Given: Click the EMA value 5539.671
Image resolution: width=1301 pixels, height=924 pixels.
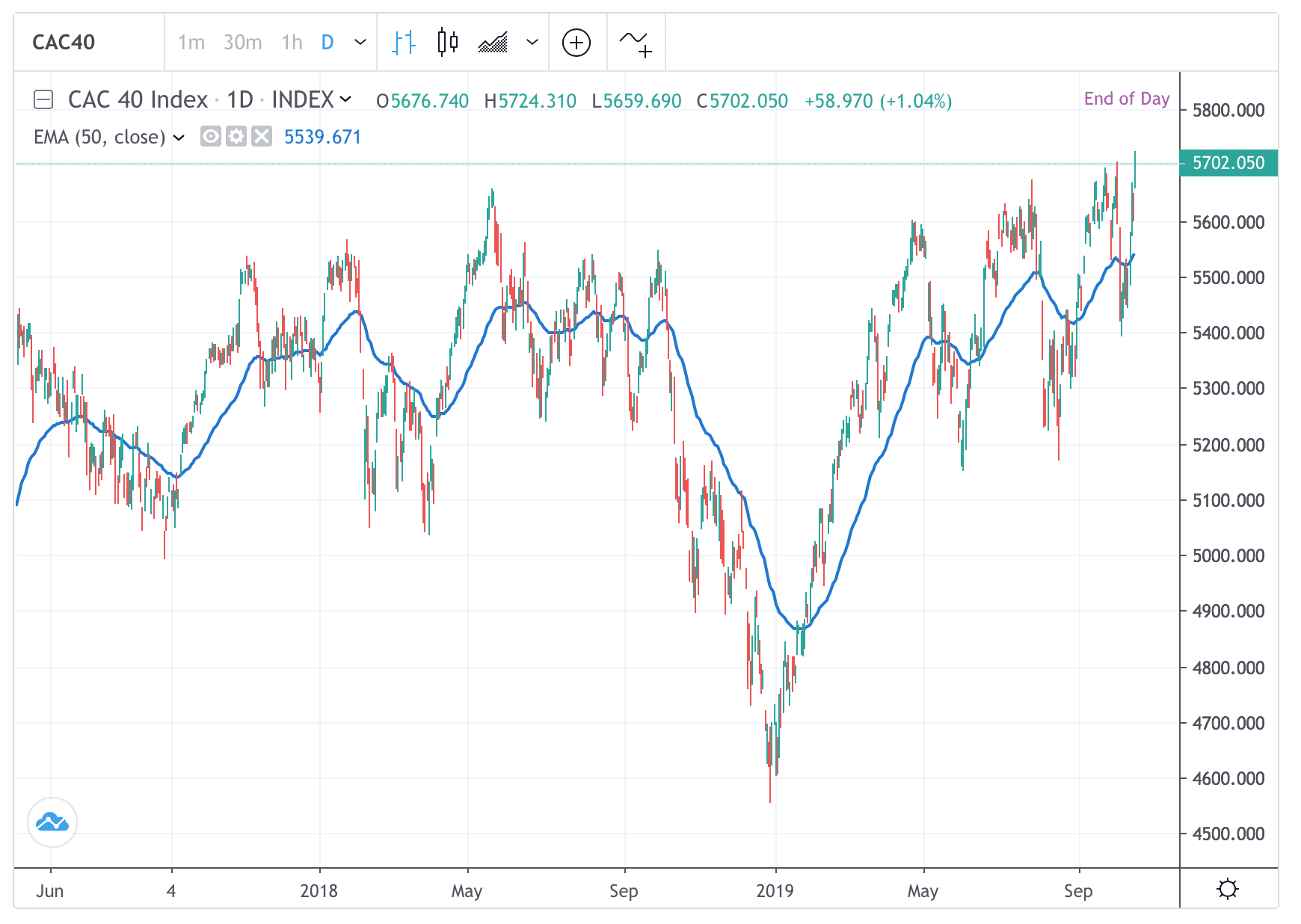Looking at the screenshot, I should pyautogui.click(x=322, y=138).
